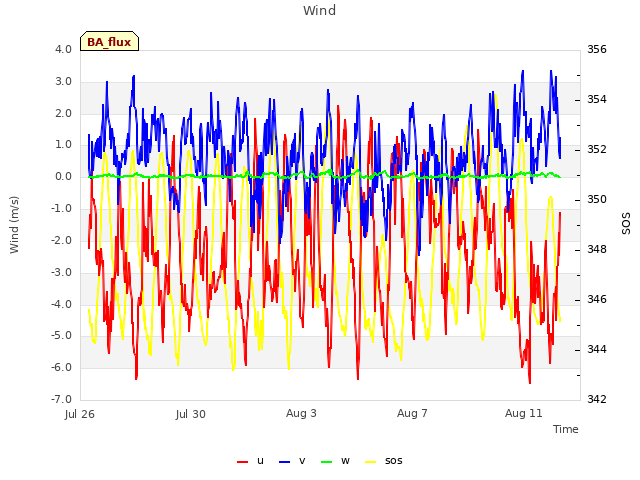Select the 'sos' legend label text

point(393,461)
